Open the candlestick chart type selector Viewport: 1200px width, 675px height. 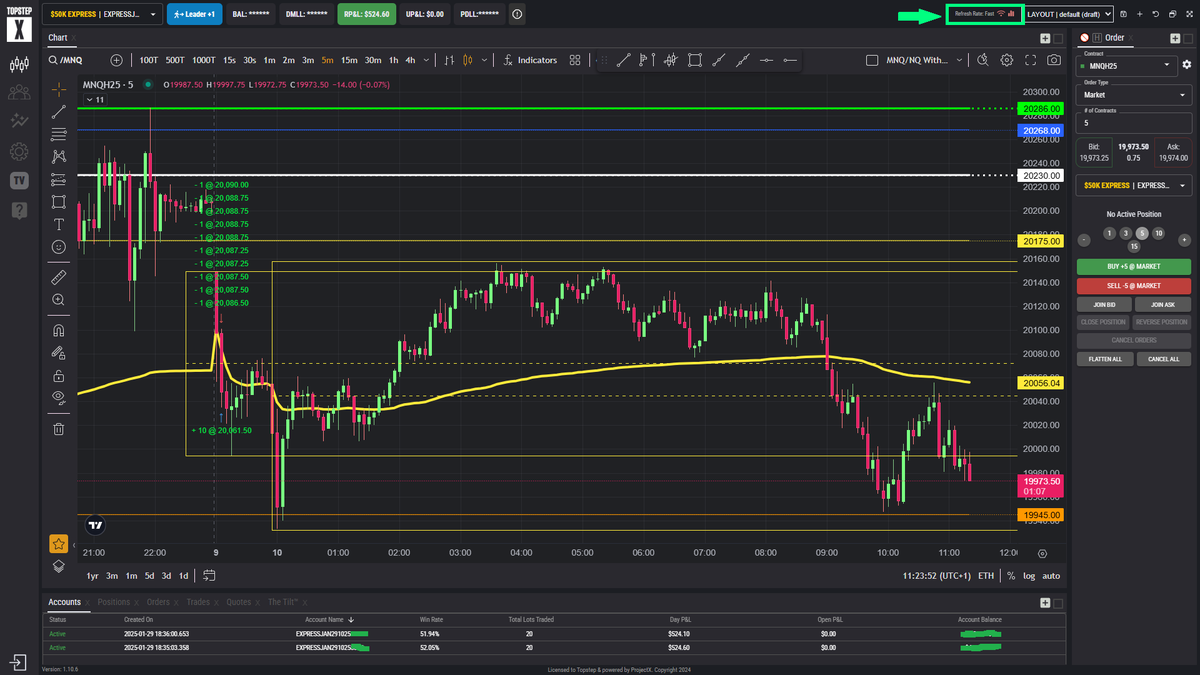467,60
